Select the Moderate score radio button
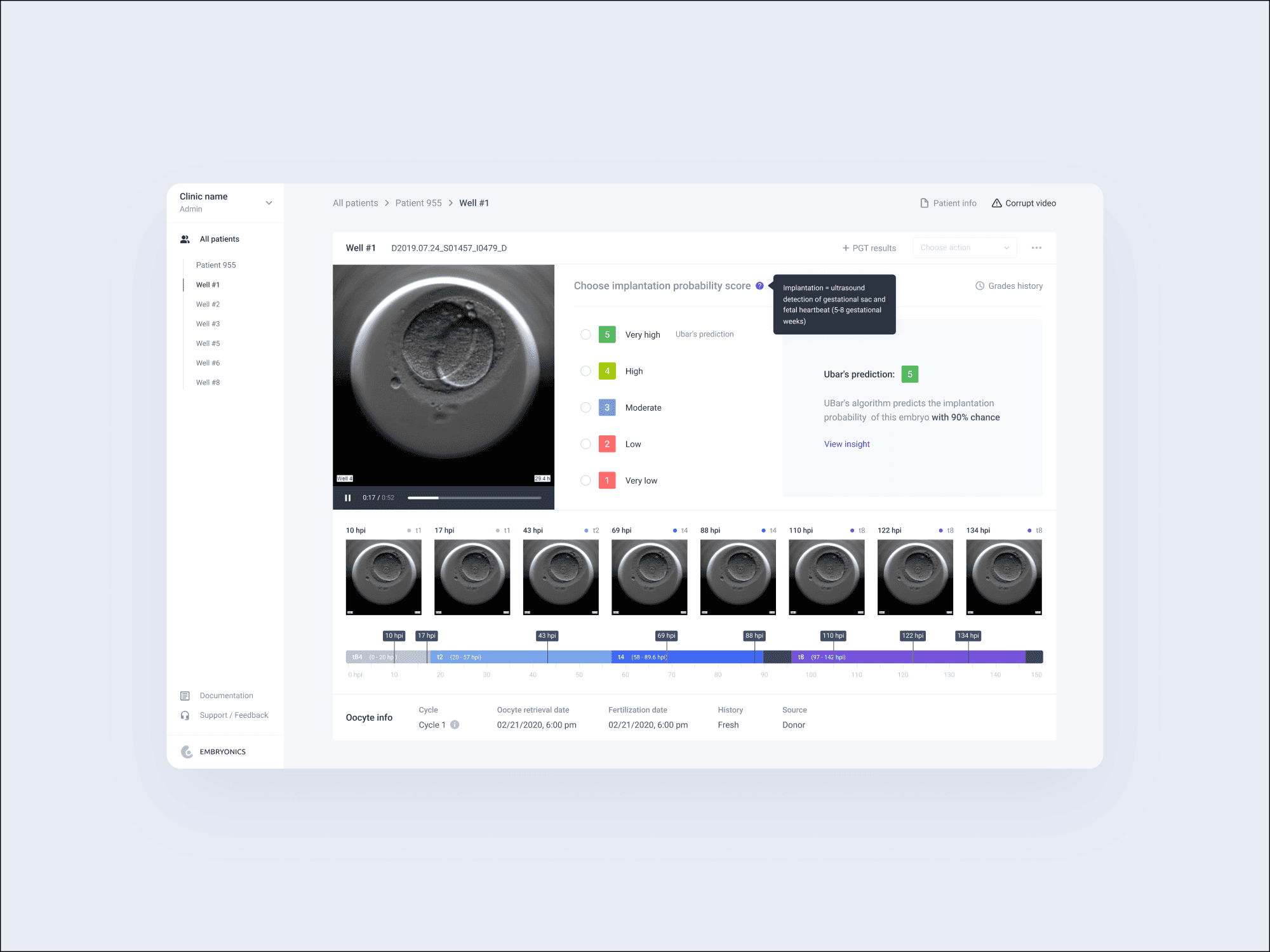1270x952 pixels. pos(585,407)
